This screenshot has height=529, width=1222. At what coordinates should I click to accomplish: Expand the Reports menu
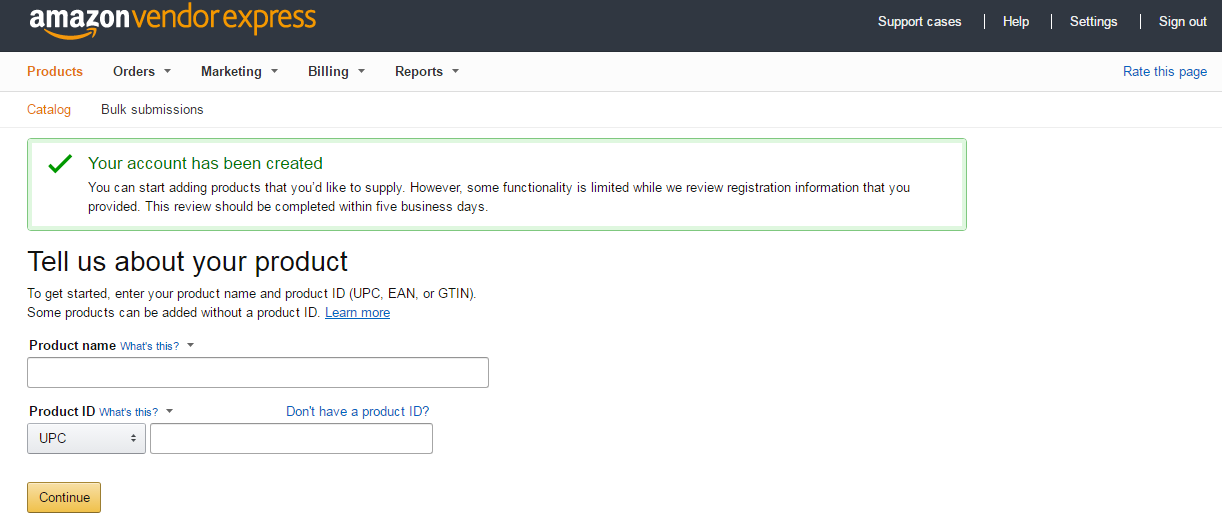[x=427, y=71]
